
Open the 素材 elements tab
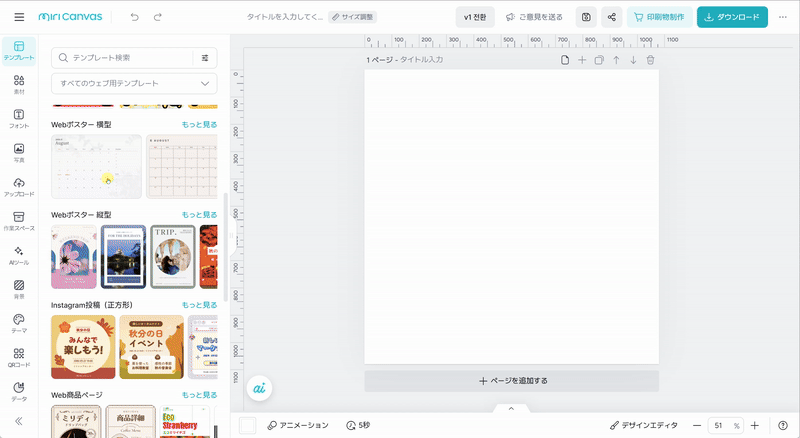[19, 85]
